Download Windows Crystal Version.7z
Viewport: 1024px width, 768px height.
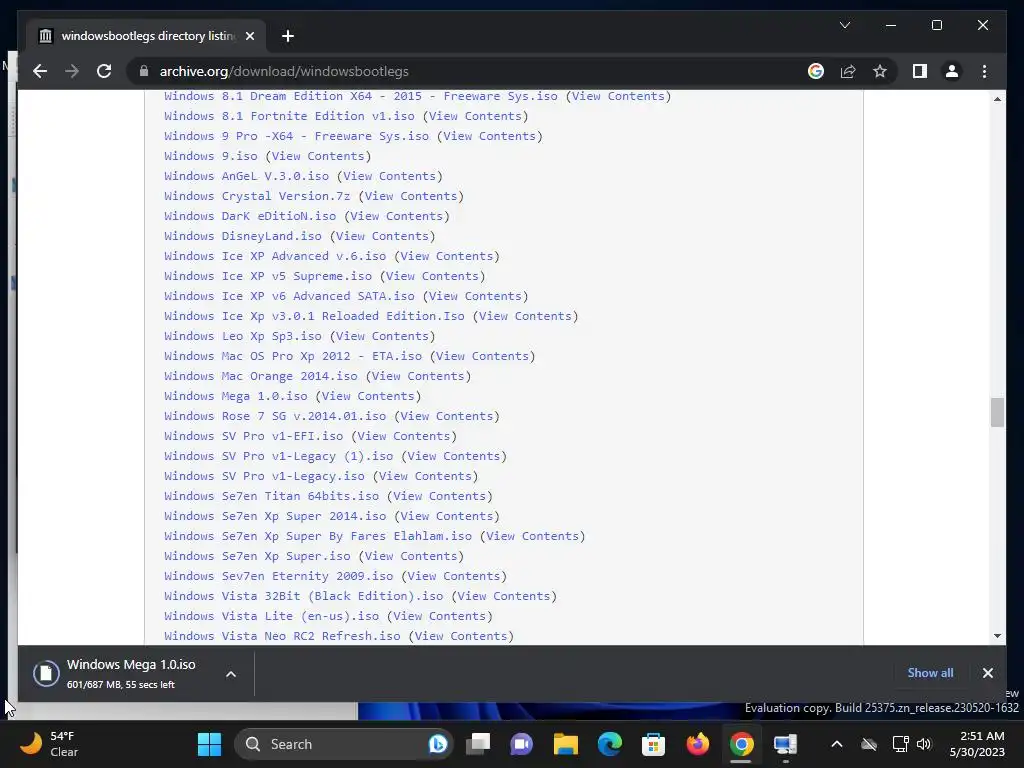point(257,196)
